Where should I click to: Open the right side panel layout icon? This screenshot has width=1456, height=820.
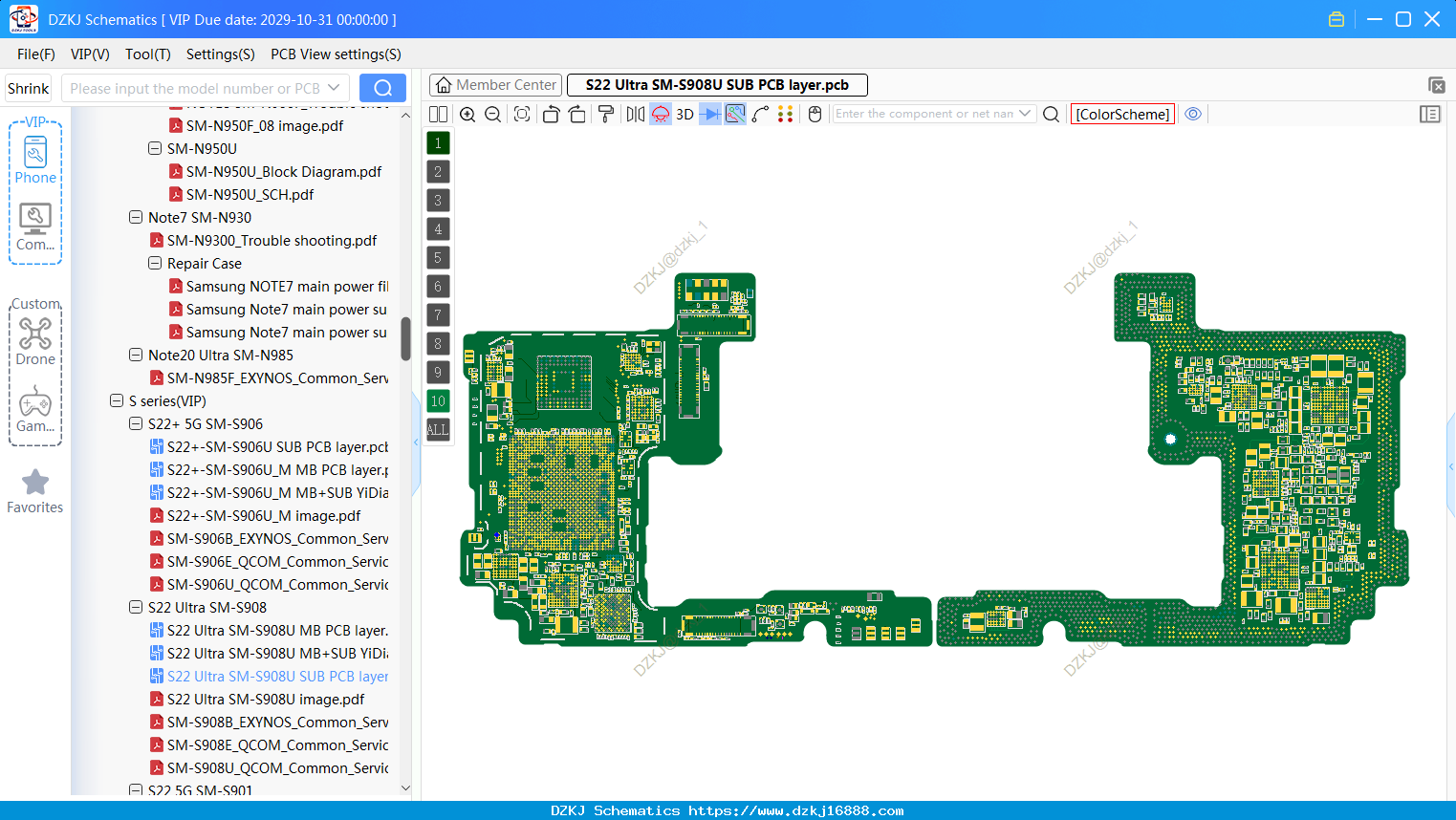[1430, 114]
